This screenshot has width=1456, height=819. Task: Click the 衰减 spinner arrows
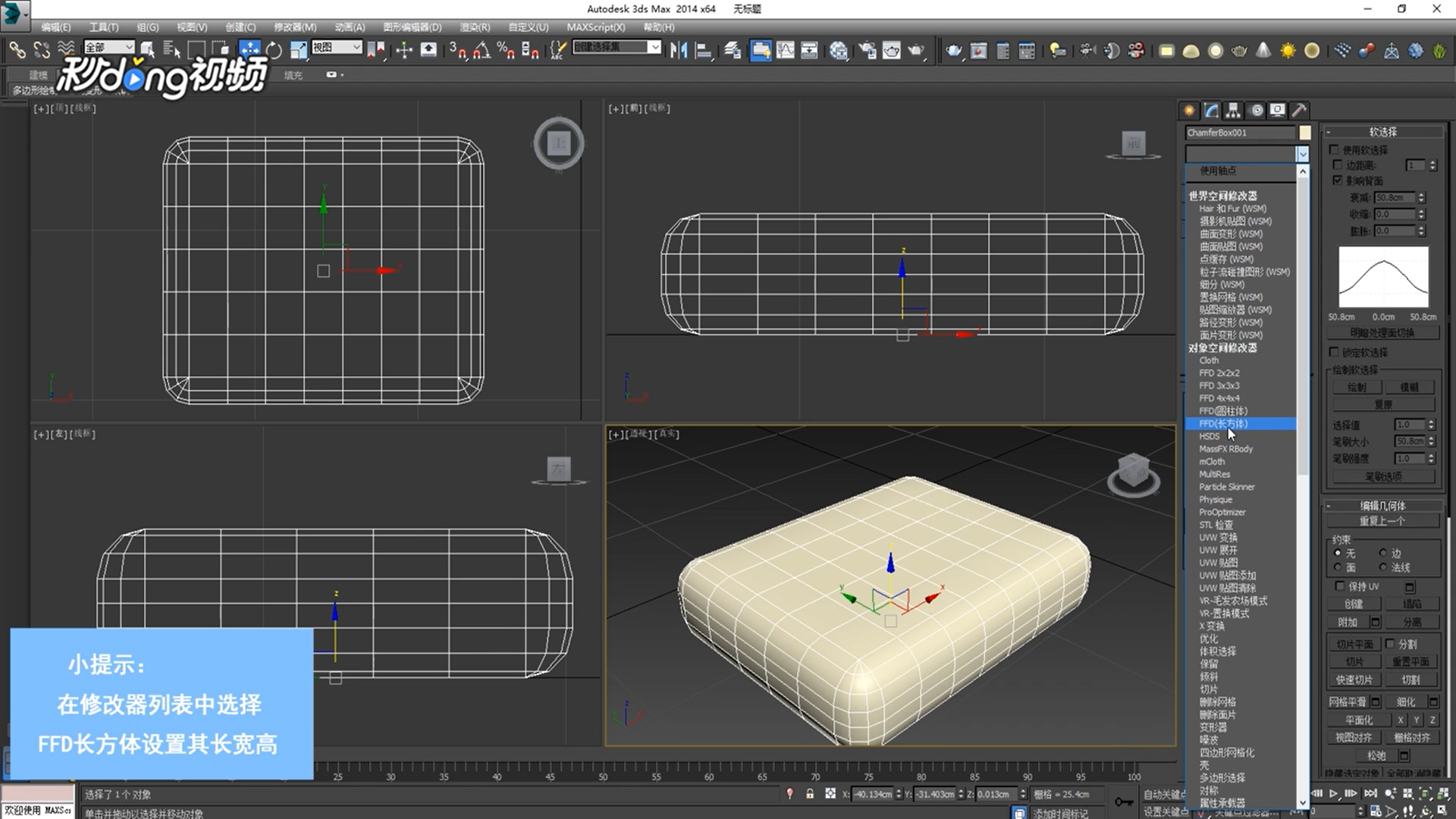(x=1422, y=197)
